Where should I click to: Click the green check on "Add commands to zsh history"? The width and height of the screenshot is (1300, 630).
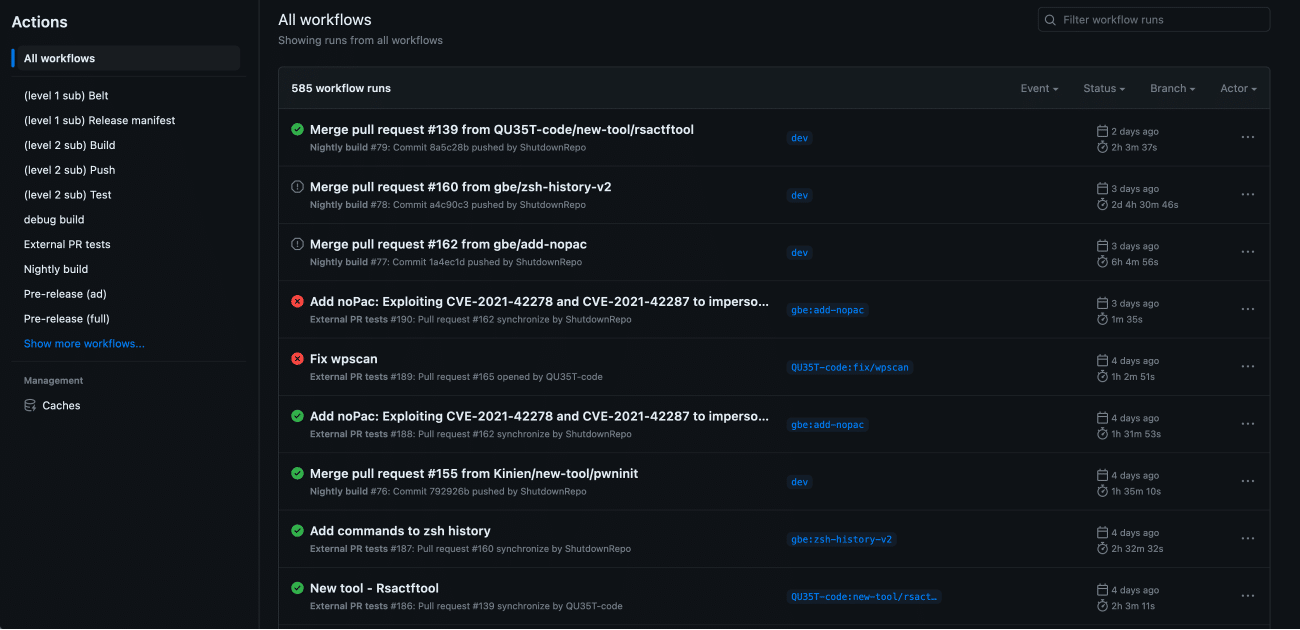tap(295, 530)
